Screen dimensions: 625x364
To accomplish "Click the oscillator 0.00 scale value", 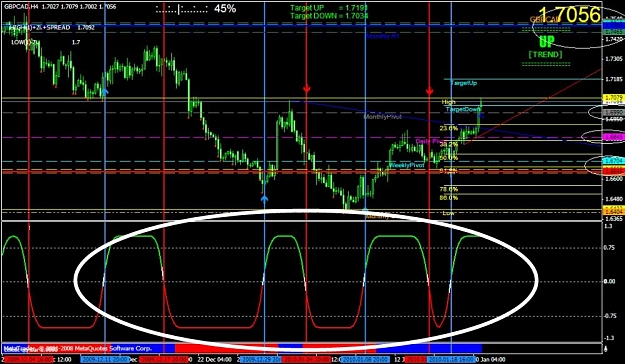I will tap(609, 281).
